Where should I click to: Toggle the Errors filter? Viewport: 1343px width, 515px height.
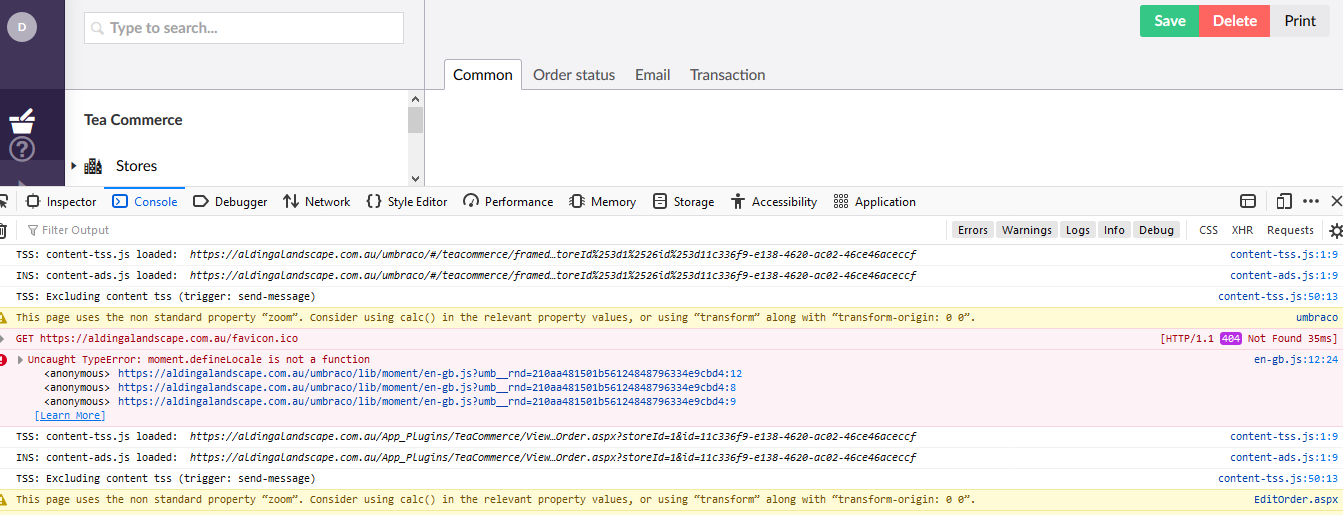[972, 230]
